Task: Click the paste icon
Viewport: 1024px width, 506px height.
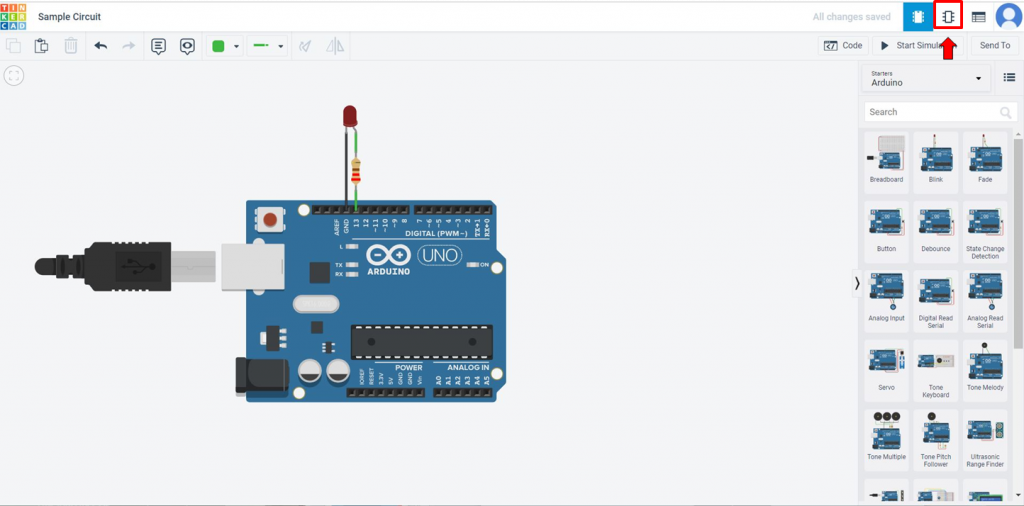Action: [x=41, y=46]
